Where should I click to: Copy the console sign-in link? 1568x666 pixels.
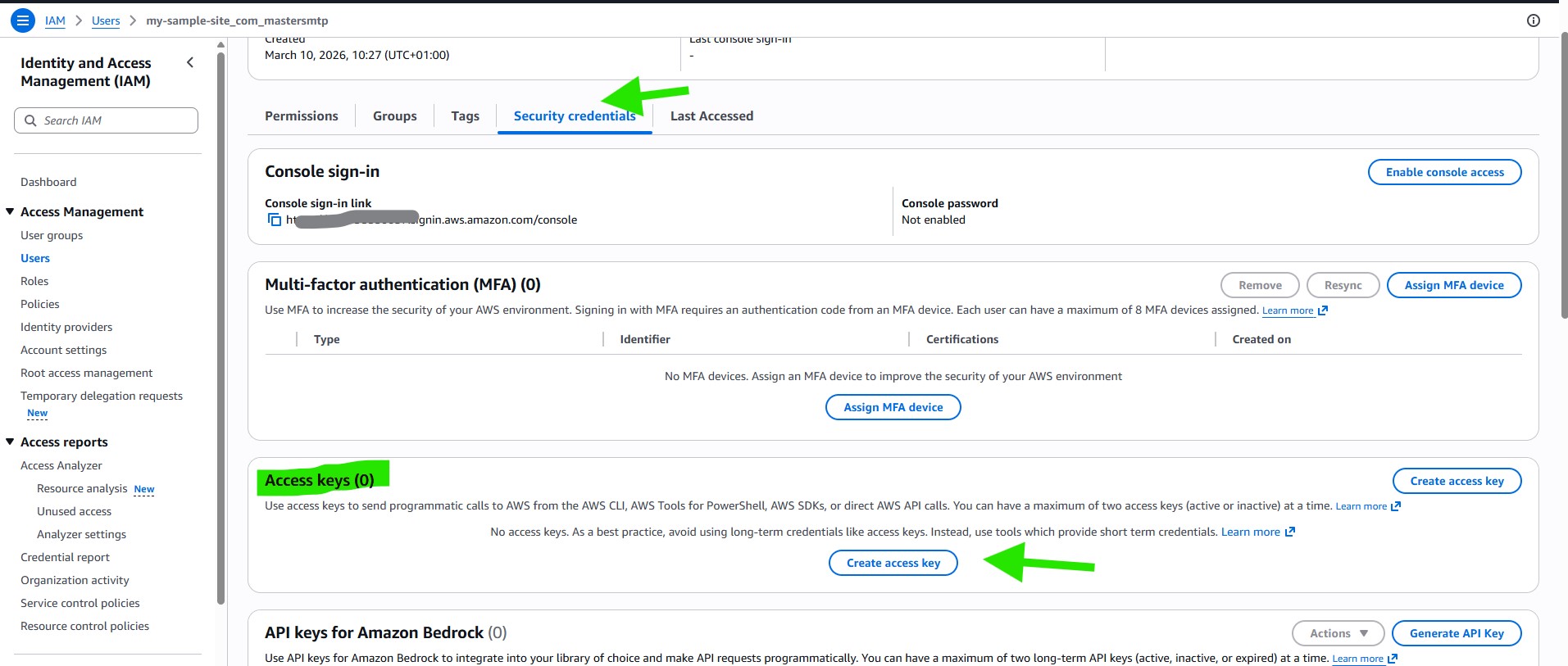275,220
